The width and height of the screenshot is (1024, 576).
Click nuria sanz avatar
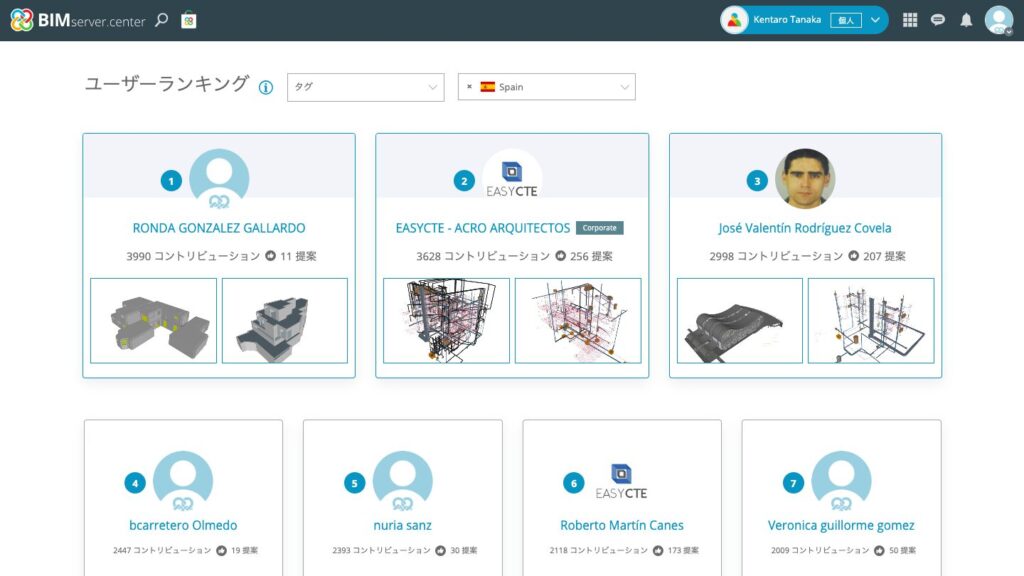(x=402, y=481)
